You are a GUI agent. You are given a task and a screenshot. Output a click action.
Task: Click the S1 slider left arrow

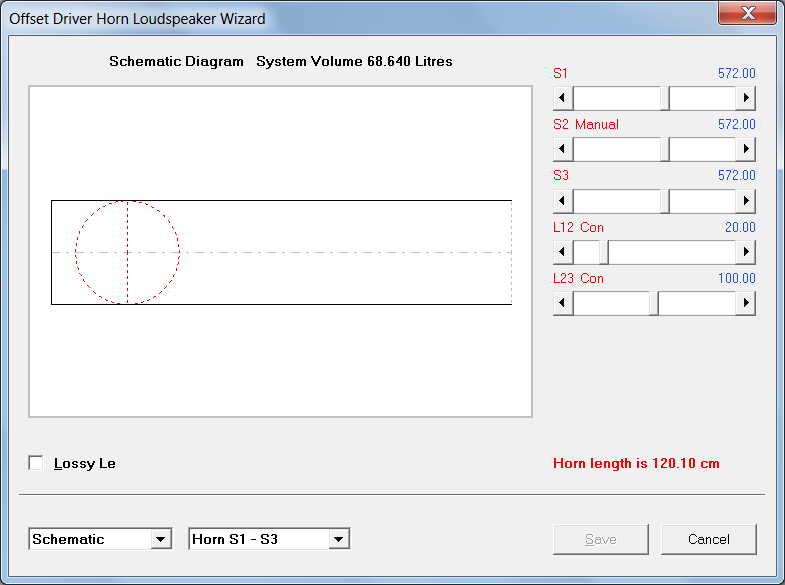click(563, 98)
